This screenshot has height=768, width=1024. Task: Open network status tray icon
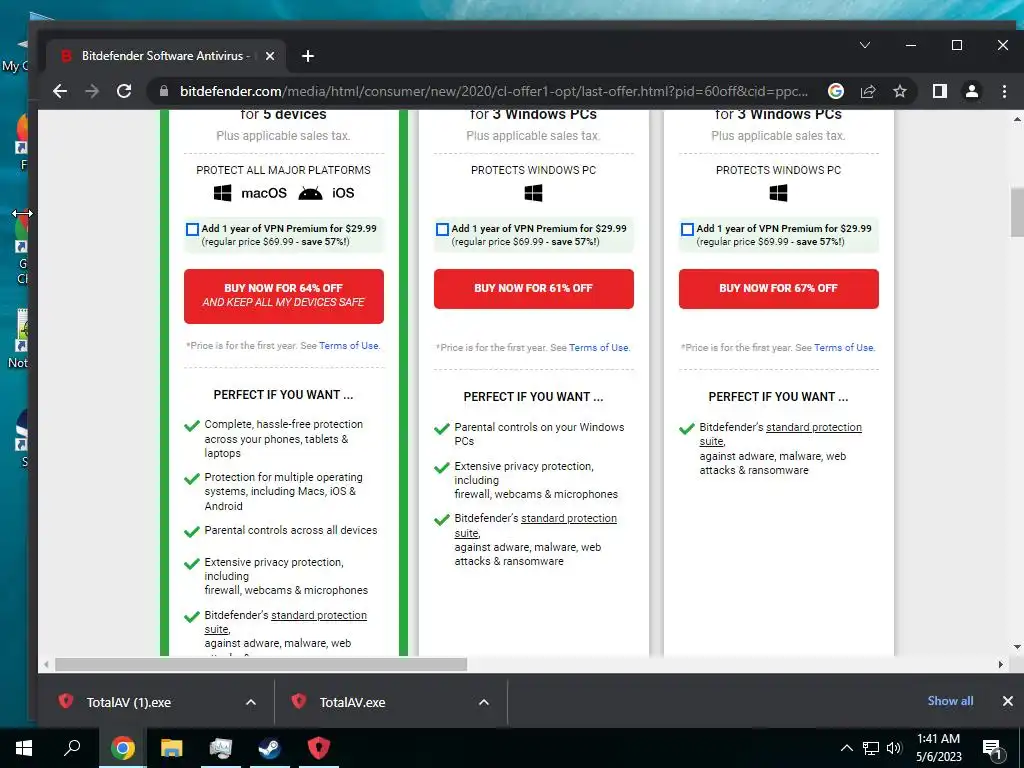[x=871, y=748]
